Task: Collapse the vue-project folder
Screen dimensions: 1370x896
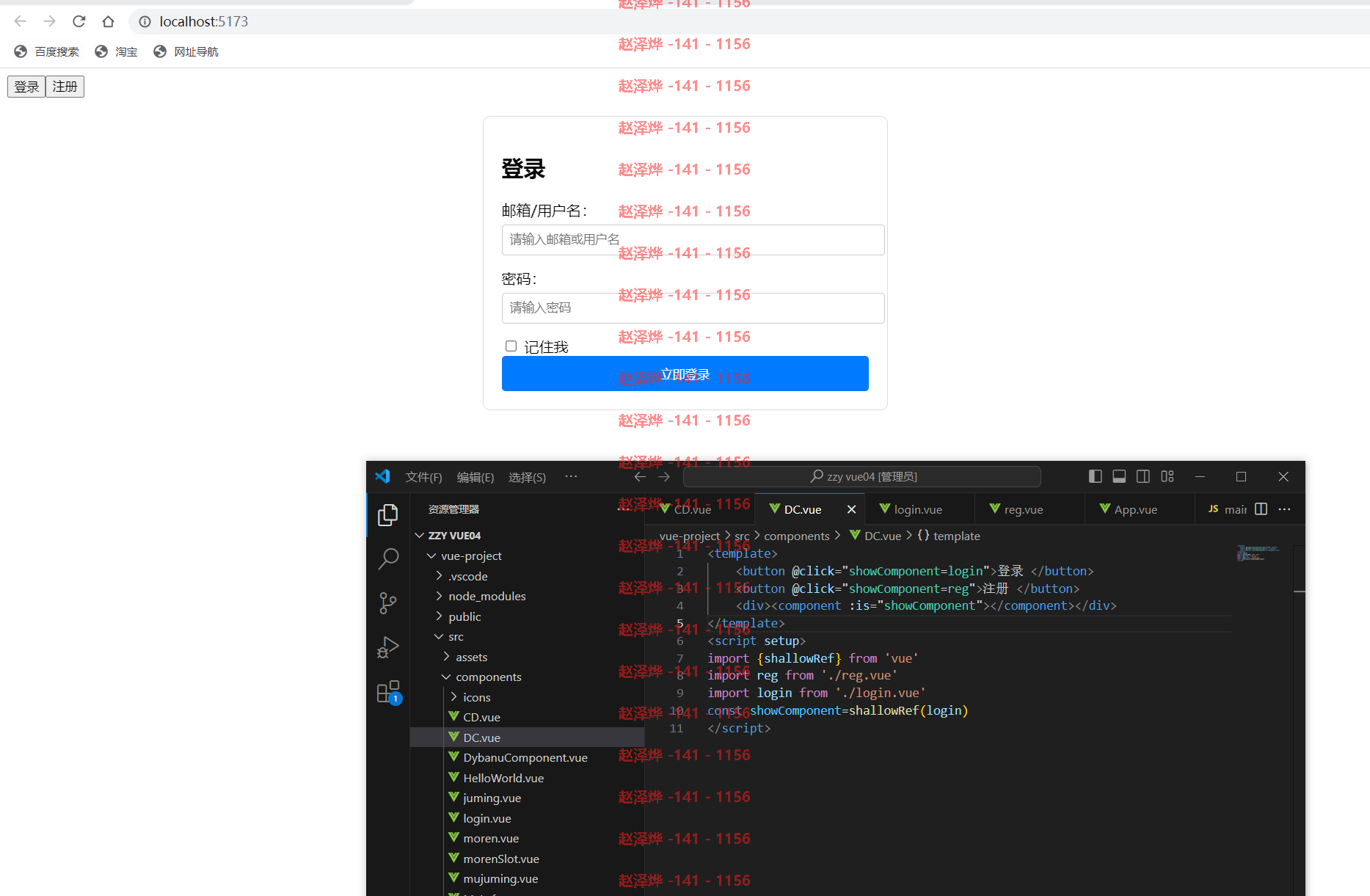Action: pyautogui.click(x=431, y=556)
